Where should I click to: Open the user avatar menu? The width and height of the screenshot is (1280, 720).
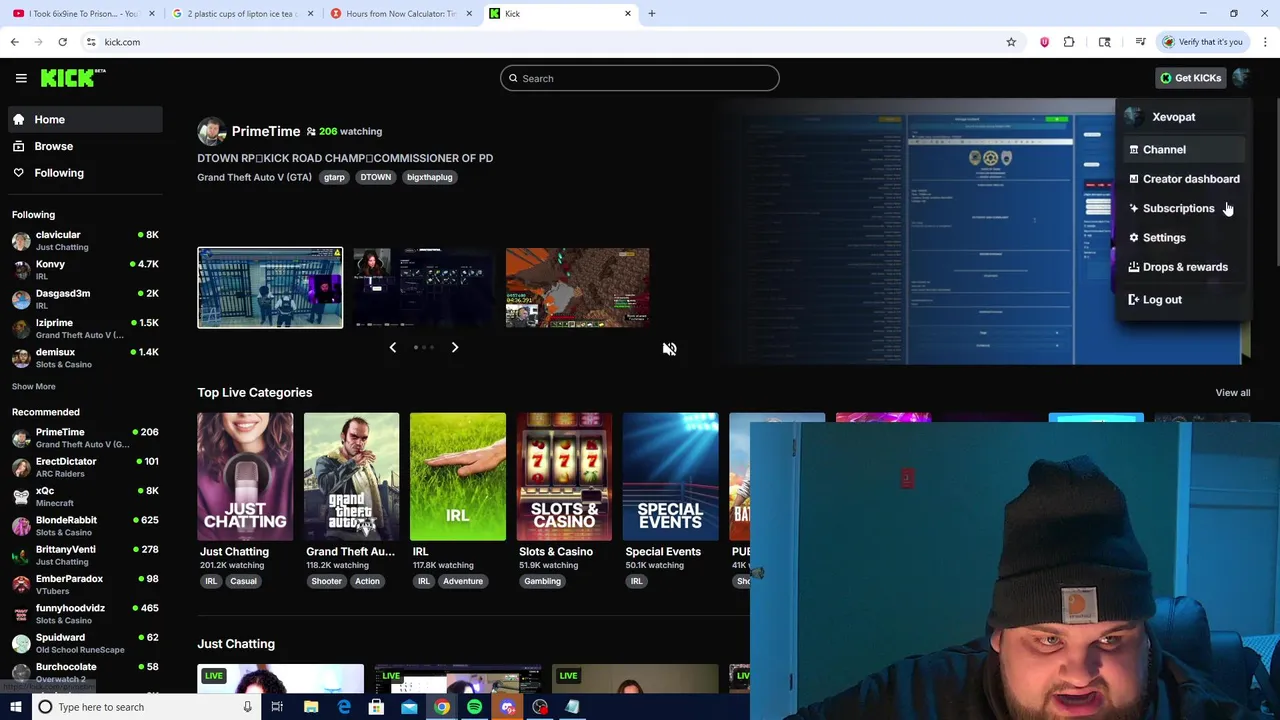[x=1240, y=78]
